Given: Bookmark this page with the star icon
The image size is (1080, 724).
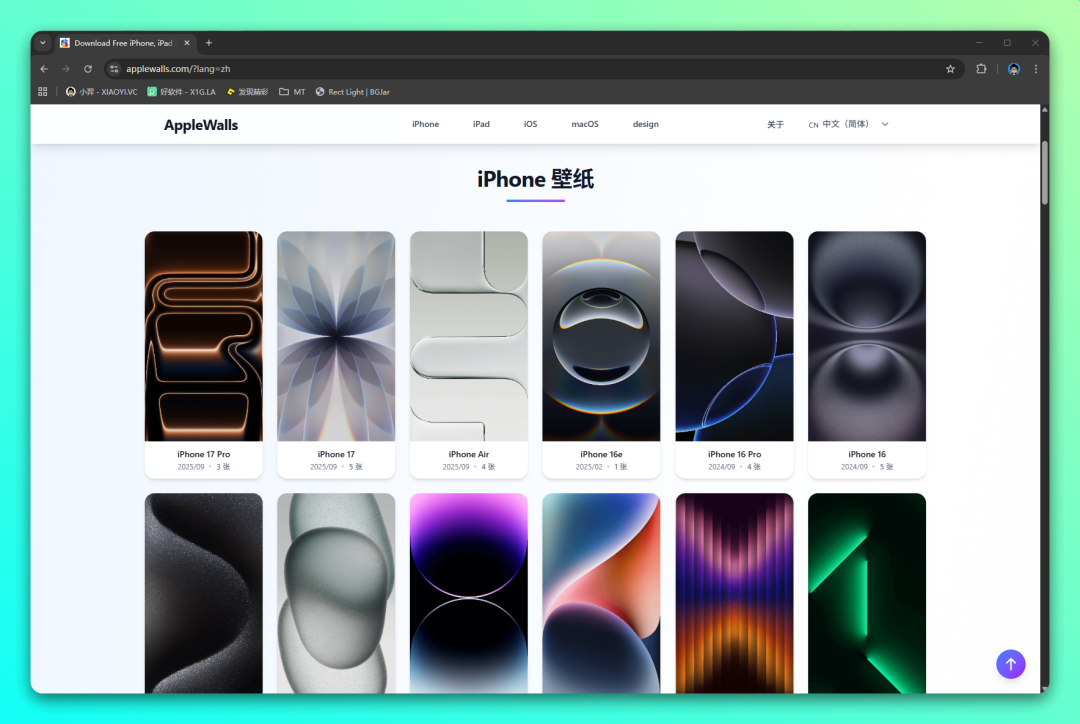Looking at the screenshot, I should coord(950,69).
